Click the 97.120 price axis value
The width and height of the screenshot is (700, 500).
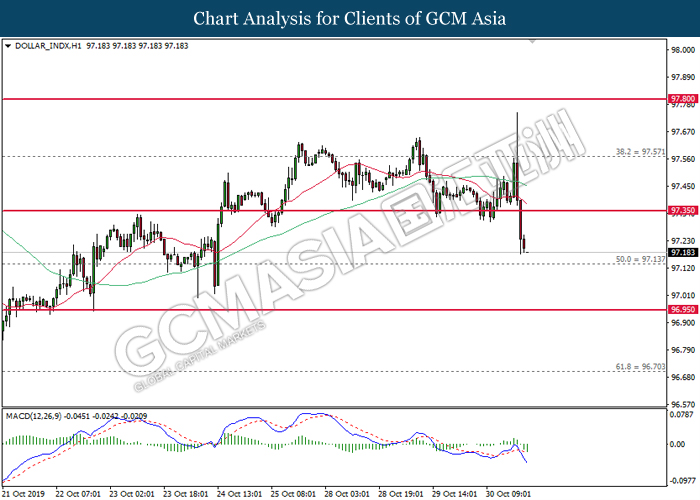point(683,268)
